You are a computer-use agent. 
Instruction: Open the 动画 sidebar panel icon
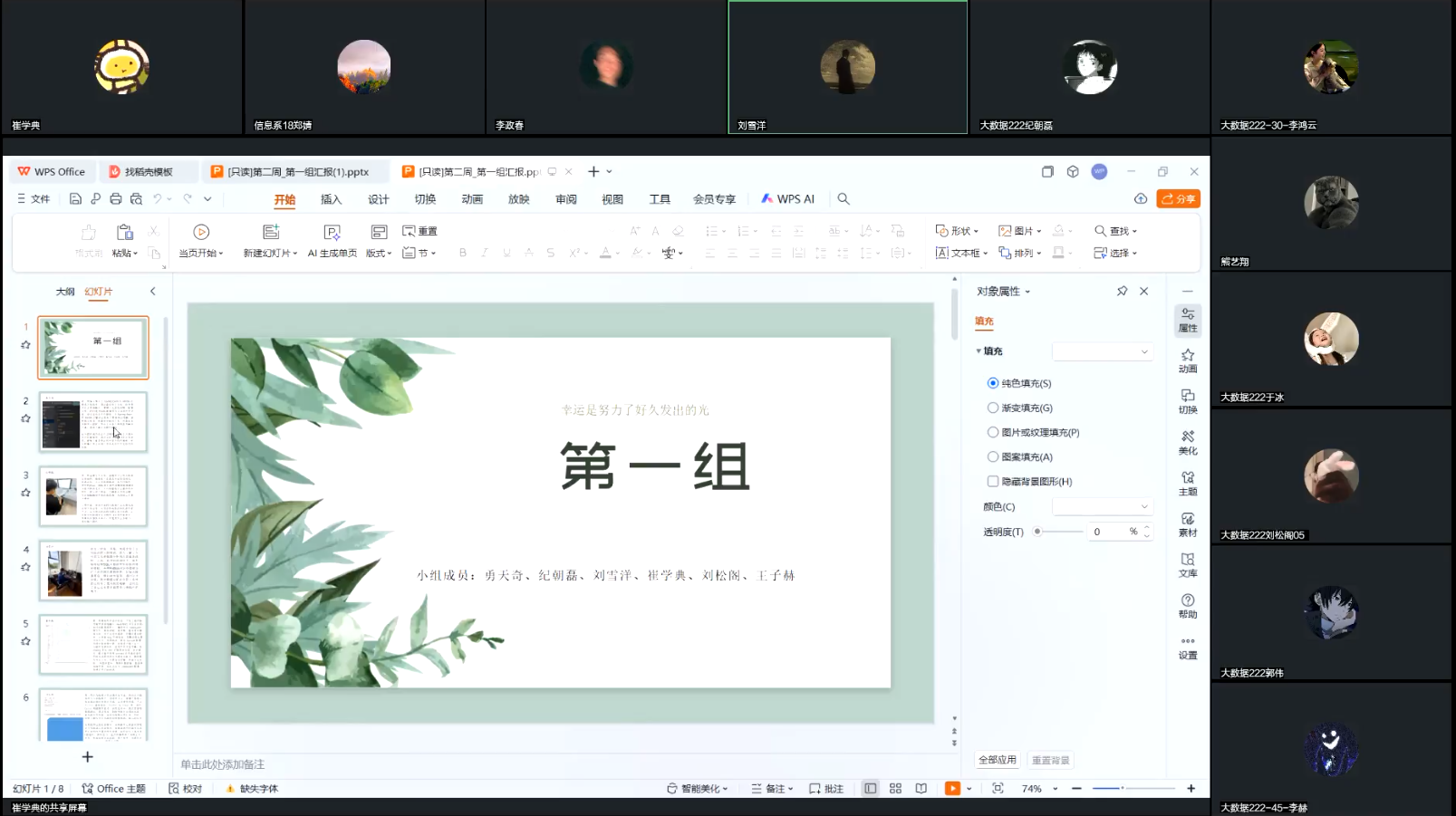1187,360
